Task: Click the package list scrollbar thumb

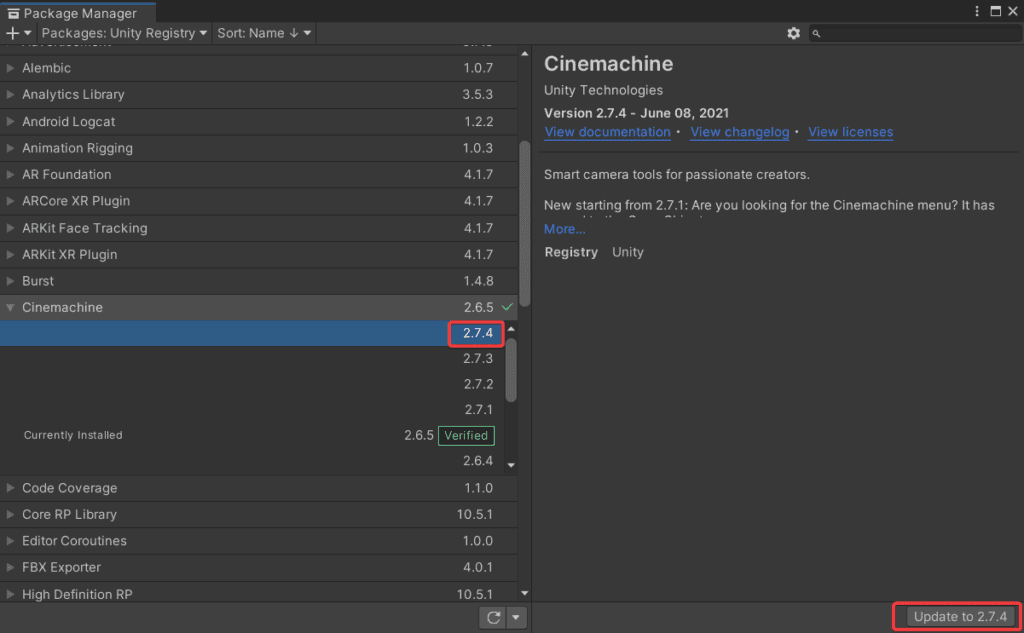Action: [524, 223]
